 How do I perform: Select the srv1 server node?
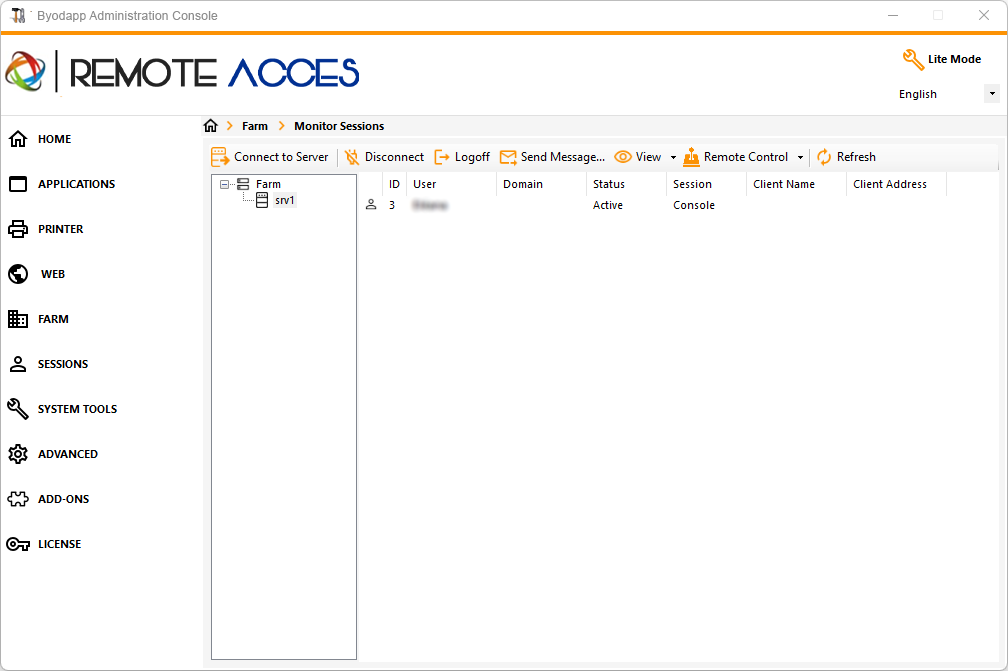click(284, 201)
